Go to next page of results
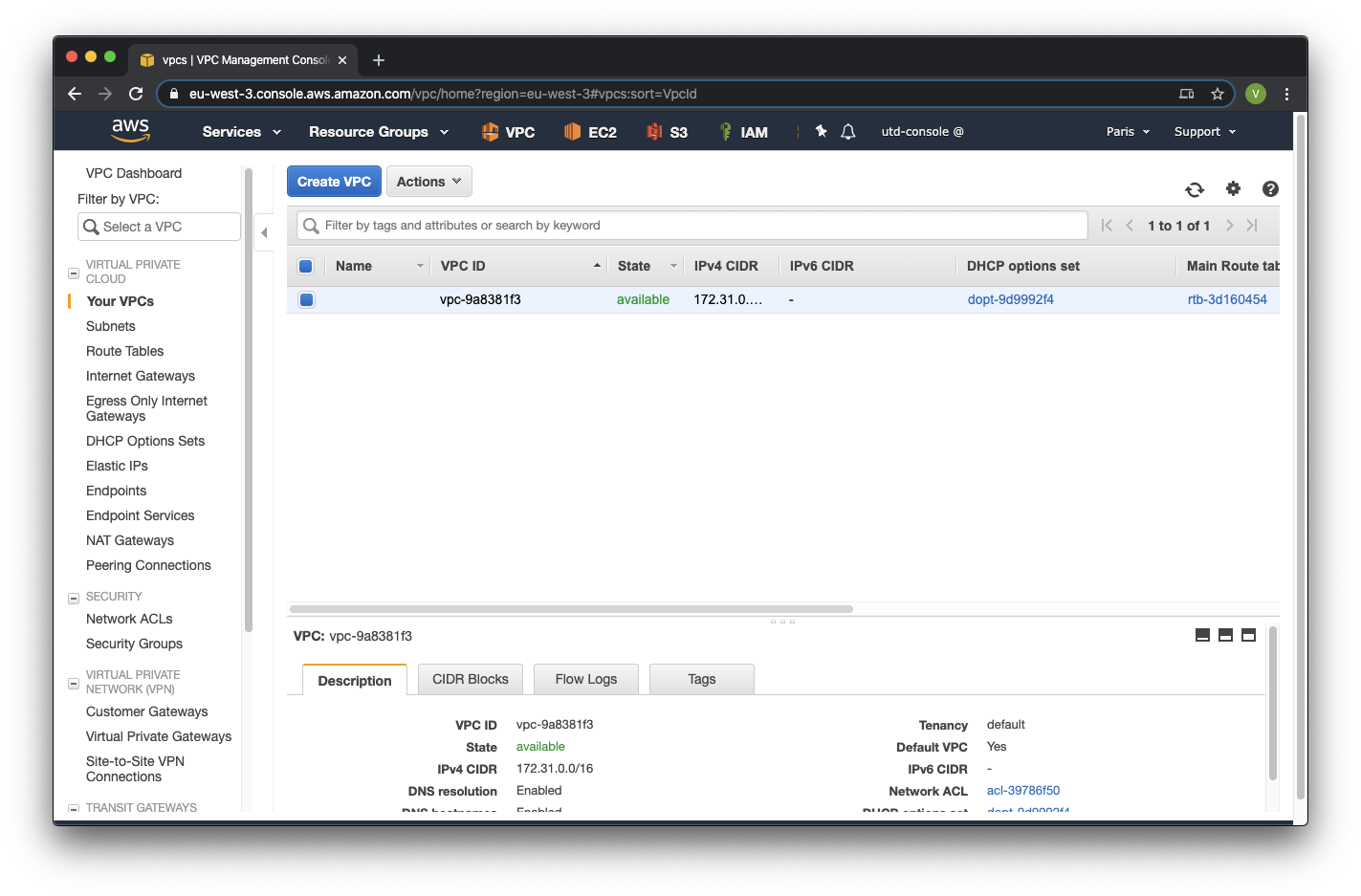 (1229, 226)
